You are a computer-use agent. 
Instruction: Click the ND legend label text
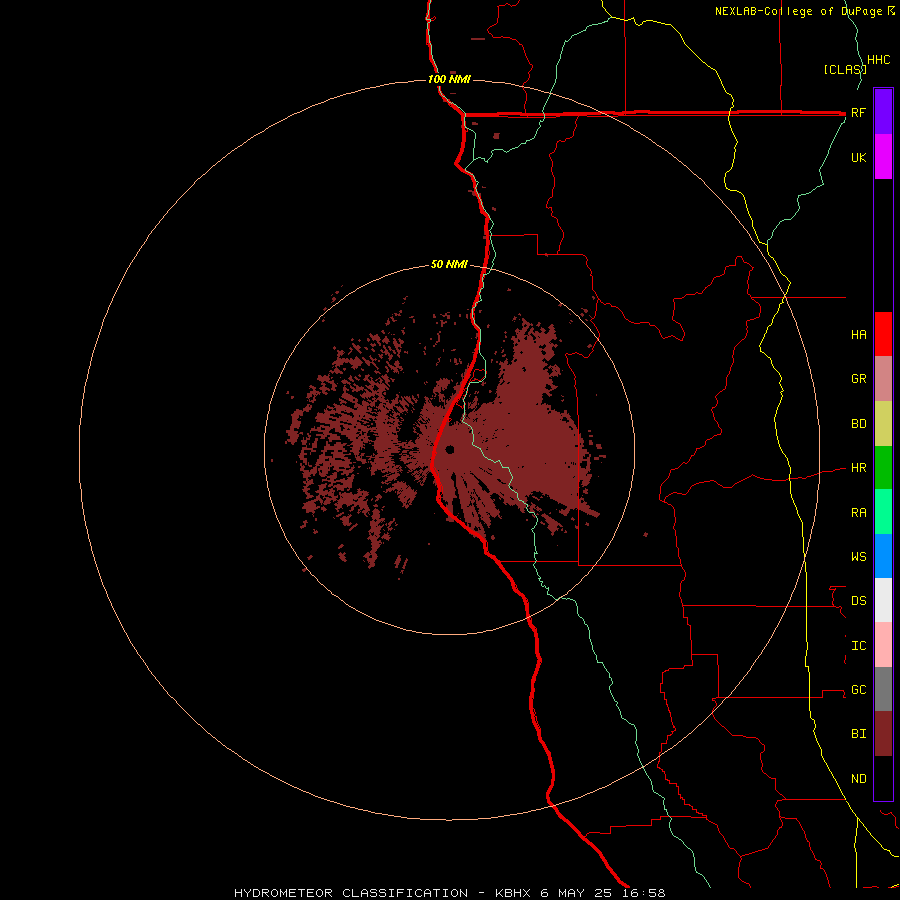coord(858,778)
